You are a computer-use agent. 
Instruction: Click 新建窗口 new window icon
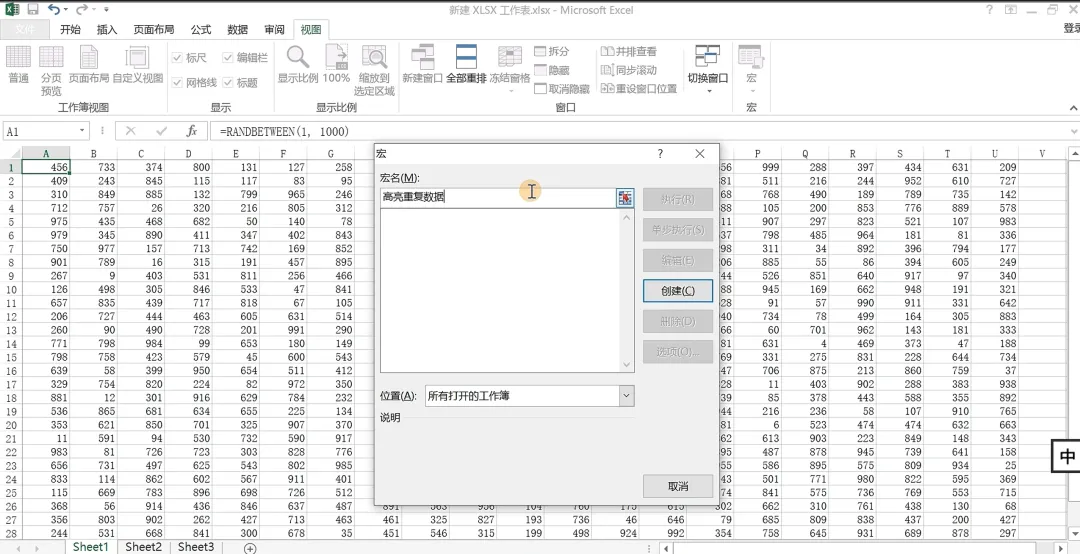coord(422,65)
